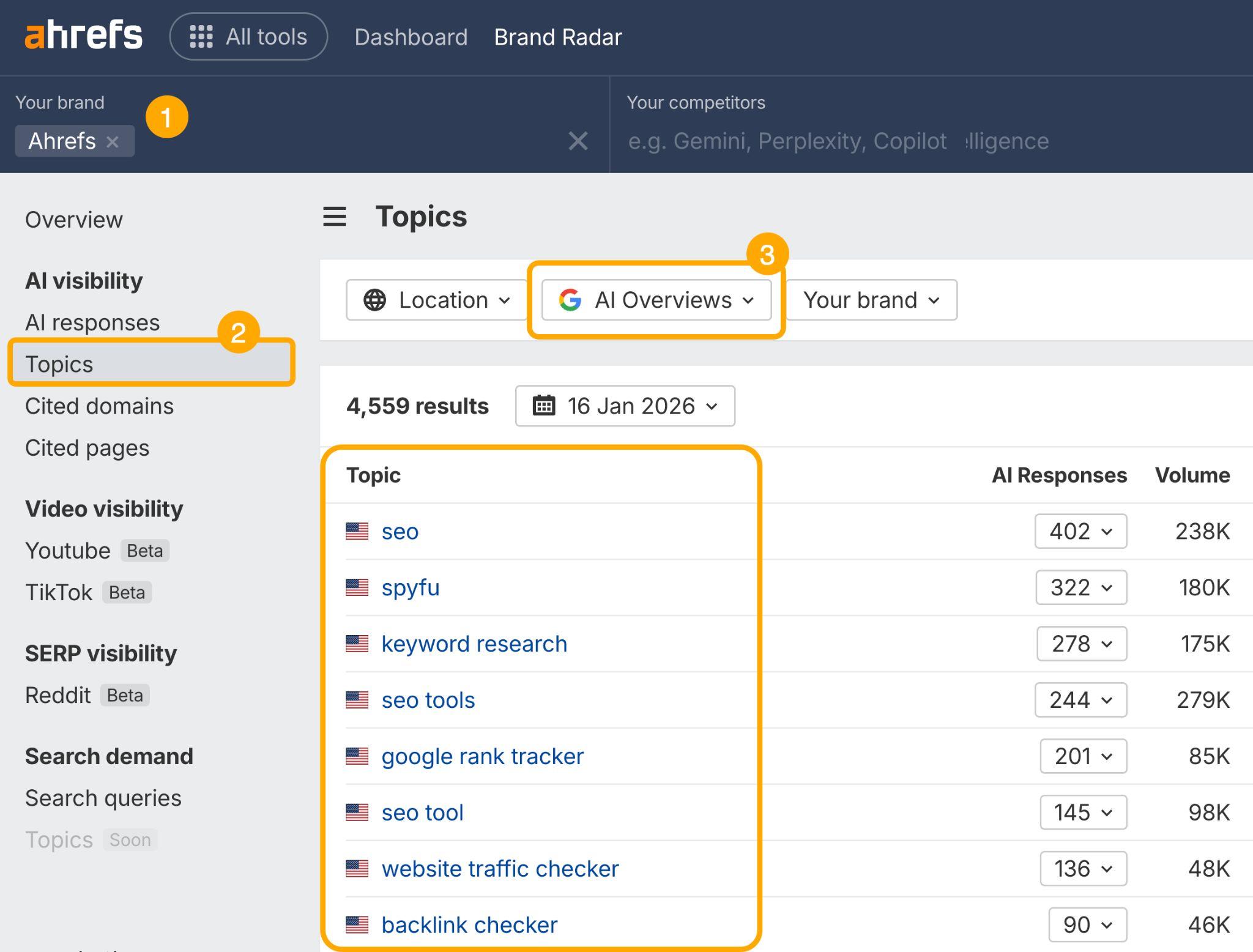Click the Google icon in AI Overviews filter
The width and height of the screenshot is (1253, 952).
(570, 300)
